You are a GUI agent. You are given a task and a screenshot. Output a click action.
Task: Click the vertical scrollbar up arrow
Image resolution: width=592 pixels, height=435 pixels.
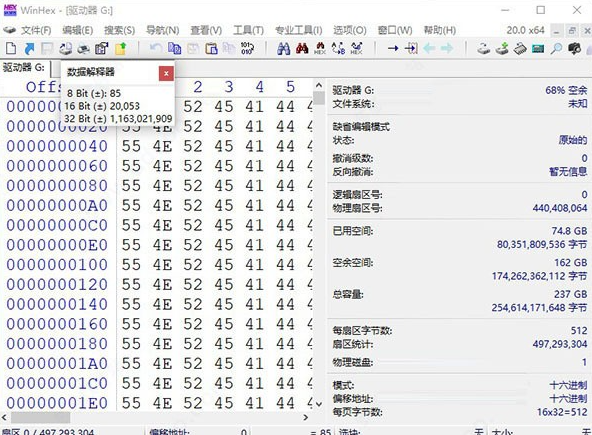pyautogui.click(x=319, y=85)
